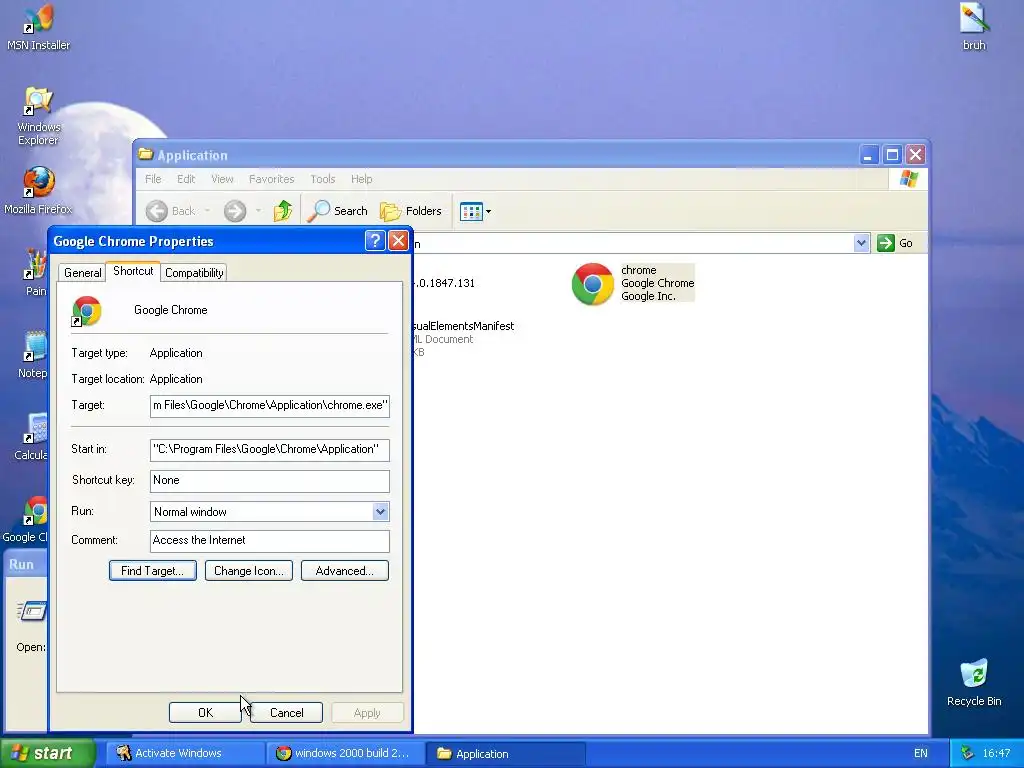Screen dimensions: 1024x768
Task: Open the Notepad desktop shortcut
Action: pos(33,354)
